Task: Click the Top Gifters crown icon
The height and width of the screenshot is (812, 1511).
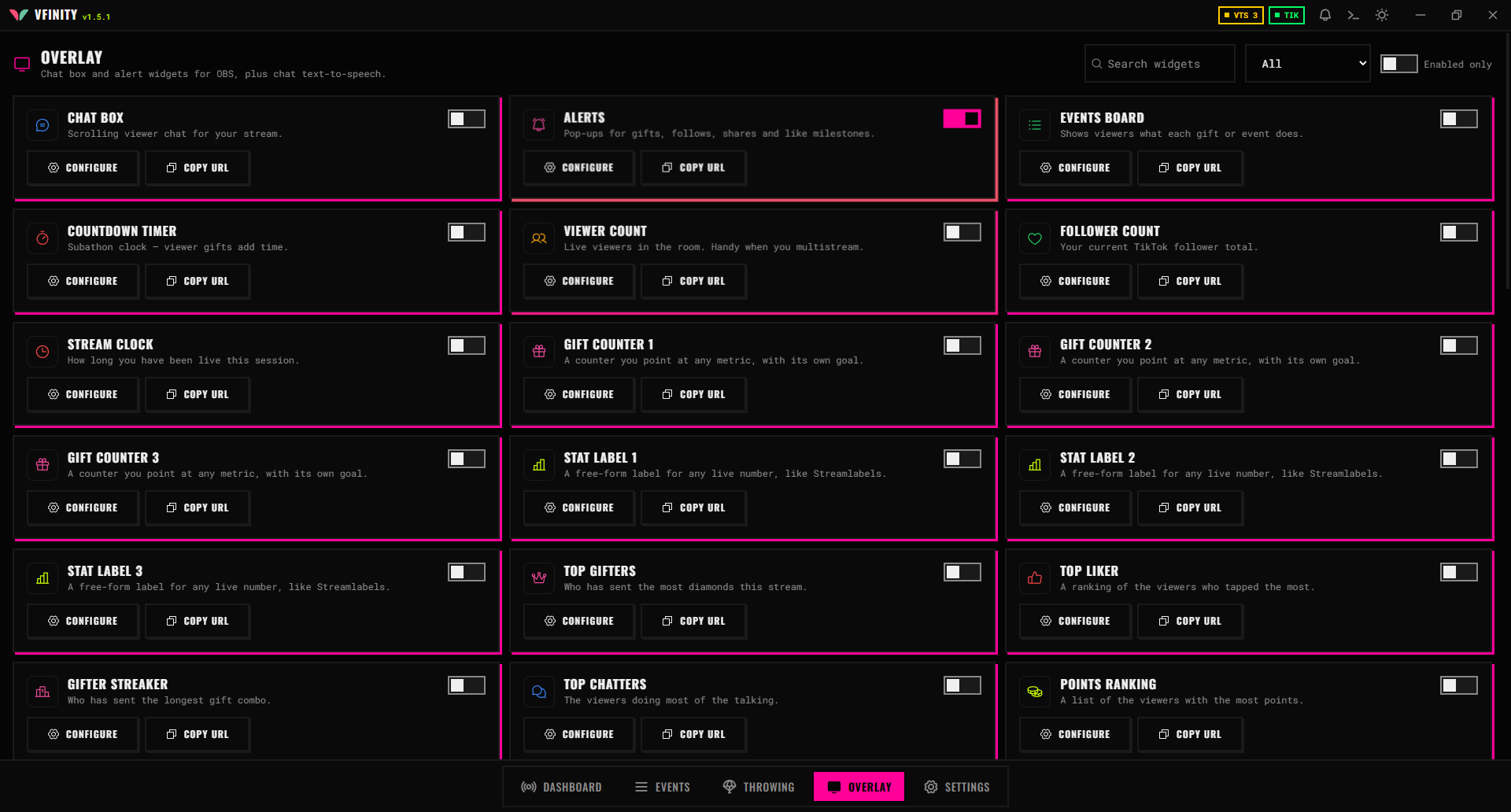Action: tap(539, 578)
